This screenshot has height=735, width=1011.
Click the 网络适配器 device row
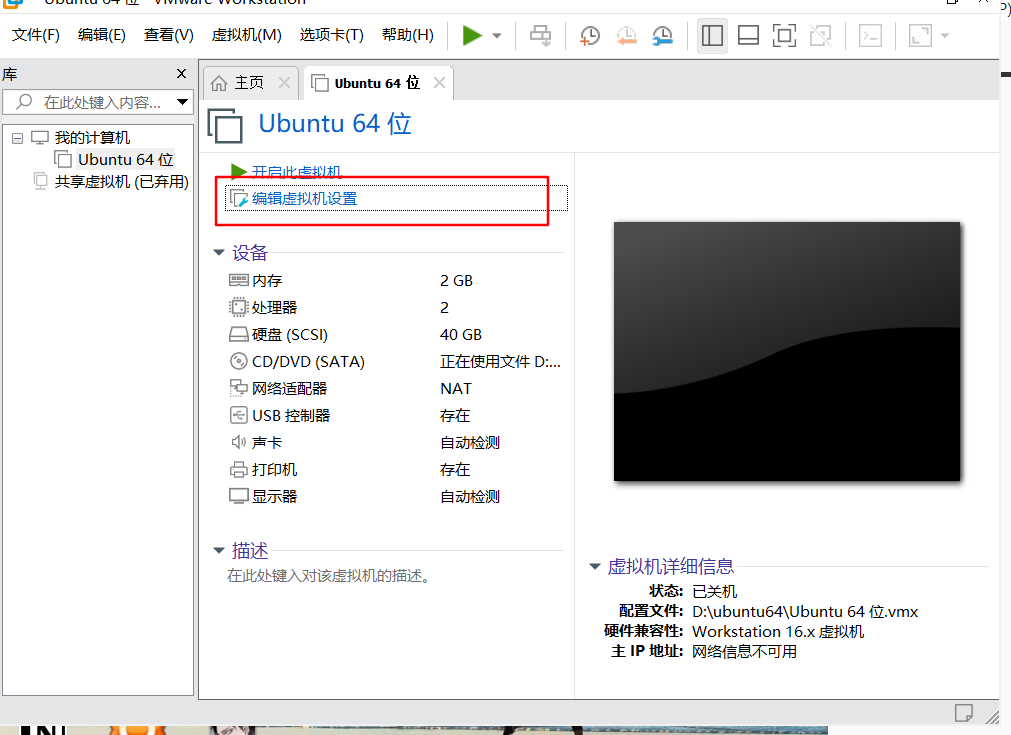pyautogui.click(x=396, y=389)
